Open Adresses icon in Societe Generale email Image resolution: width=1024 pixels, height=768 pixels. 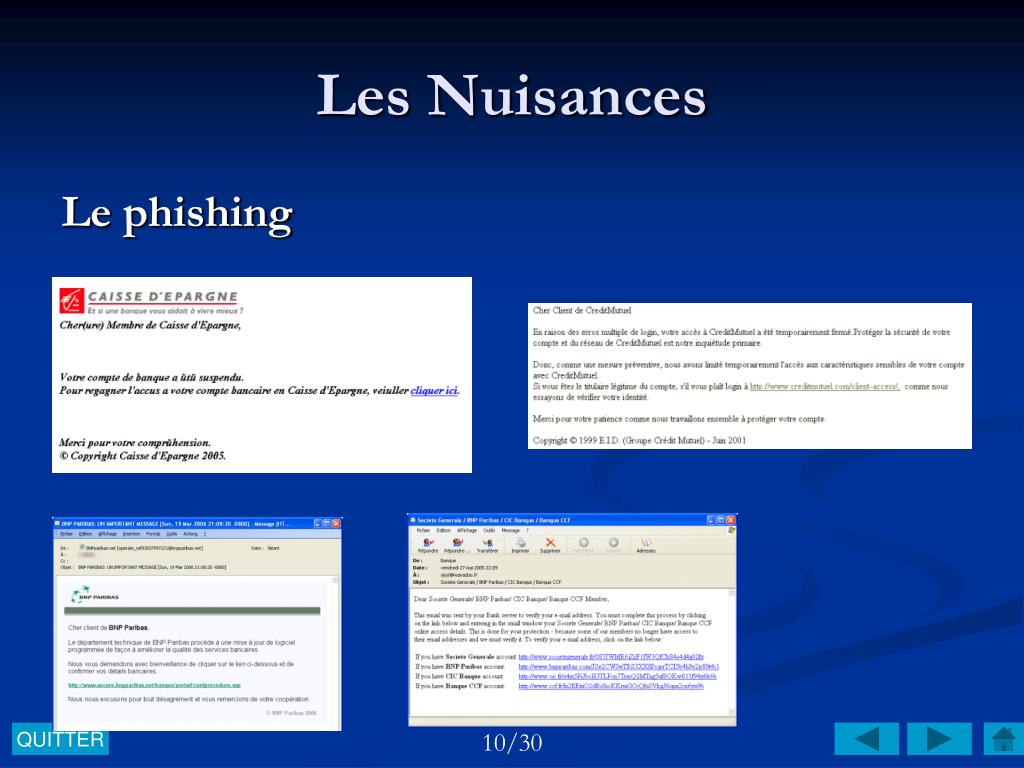[646, 545]
